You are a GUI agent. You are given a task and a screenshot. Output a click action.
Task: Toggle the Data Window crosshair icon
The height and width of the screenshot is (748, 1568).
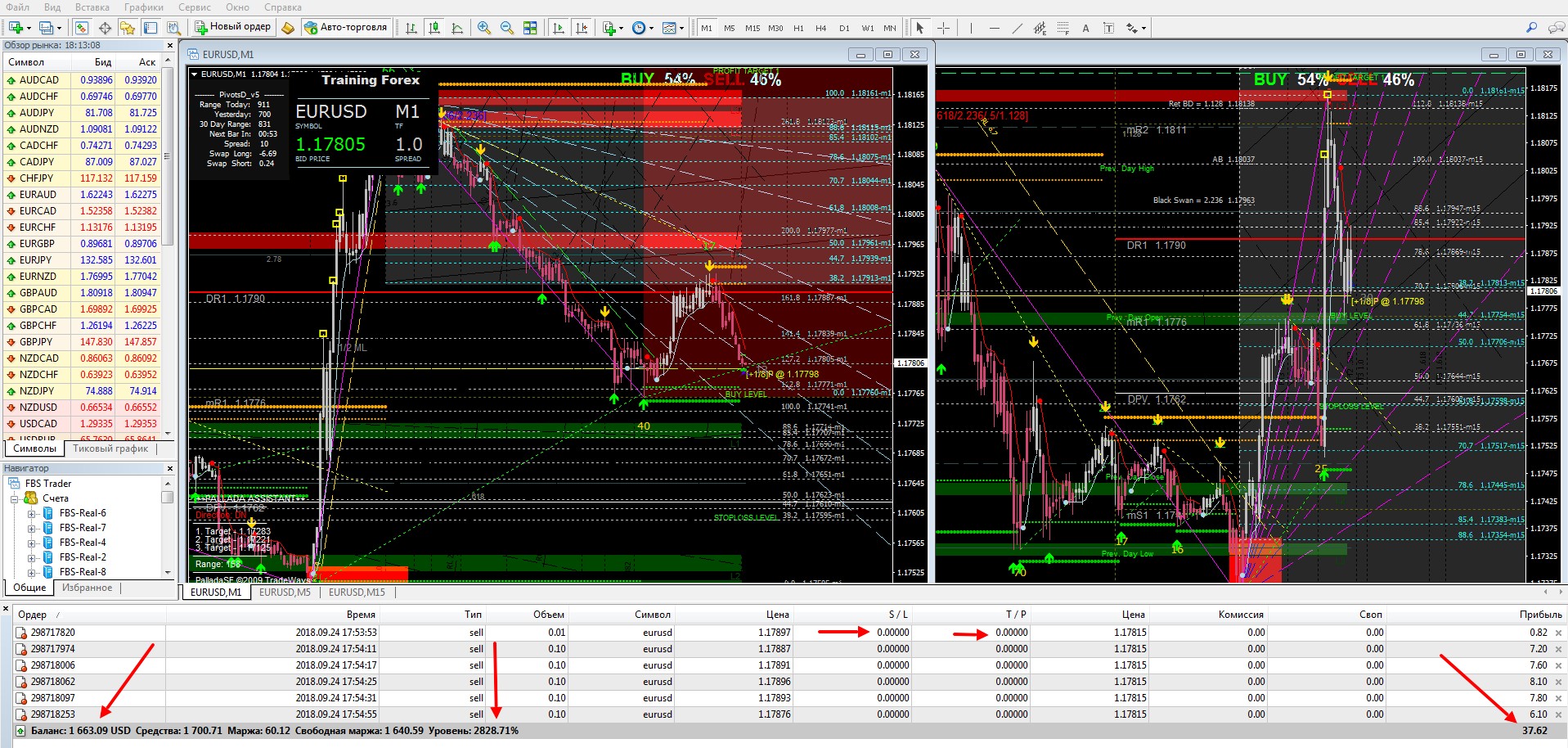coord(105,28)
